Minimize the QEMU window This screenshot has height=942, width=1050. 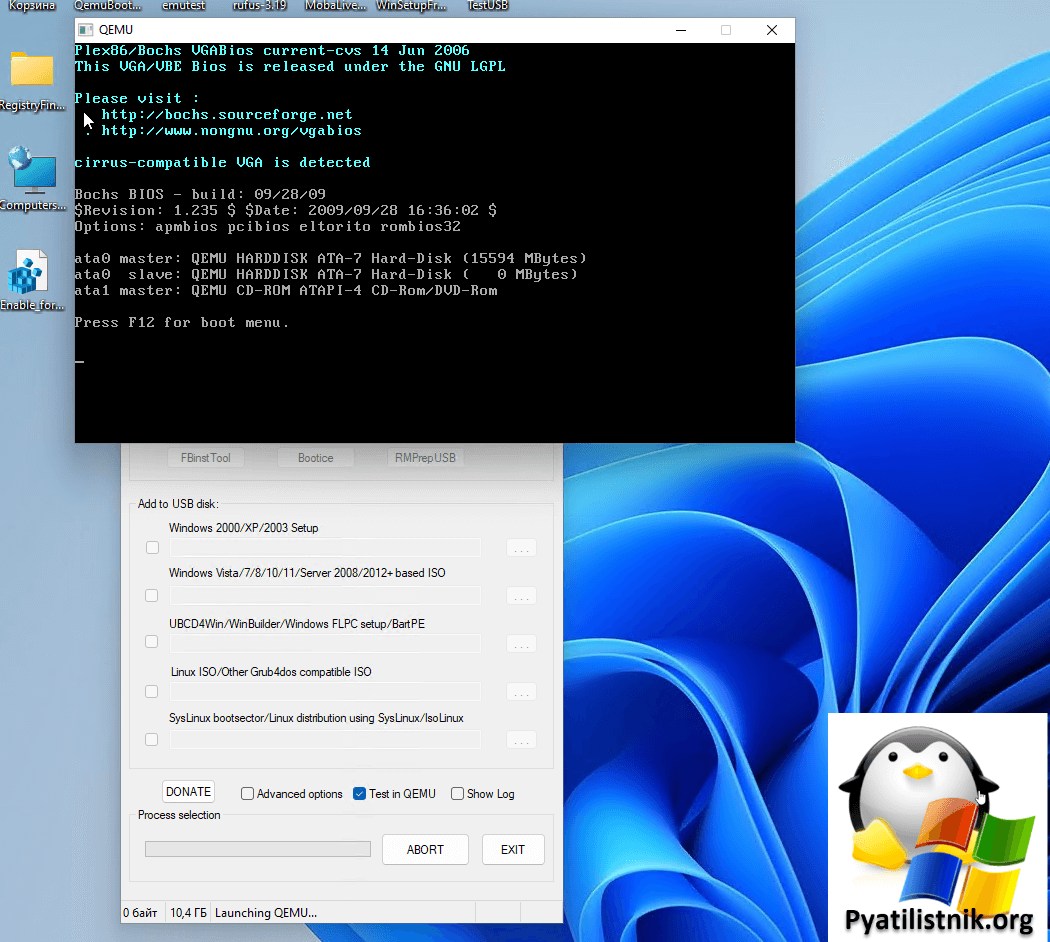tap(680, 30)
